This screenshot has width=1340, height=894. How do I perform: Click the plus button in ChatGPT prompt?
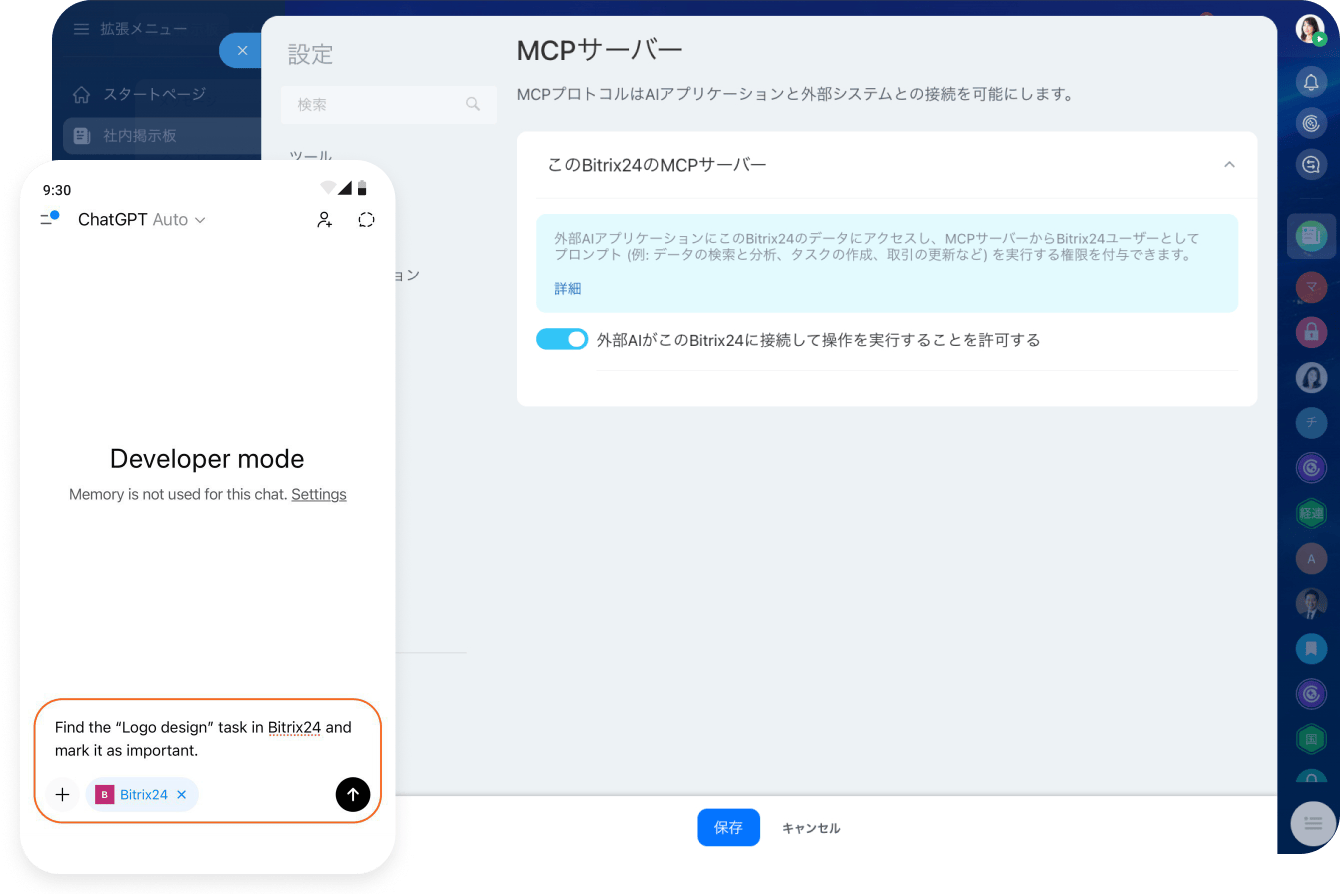point(62,795)
